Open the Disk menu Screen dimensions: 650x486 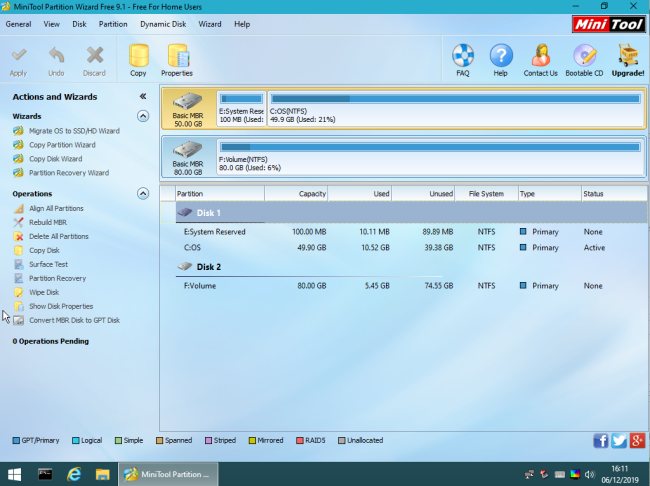(79, 24)
